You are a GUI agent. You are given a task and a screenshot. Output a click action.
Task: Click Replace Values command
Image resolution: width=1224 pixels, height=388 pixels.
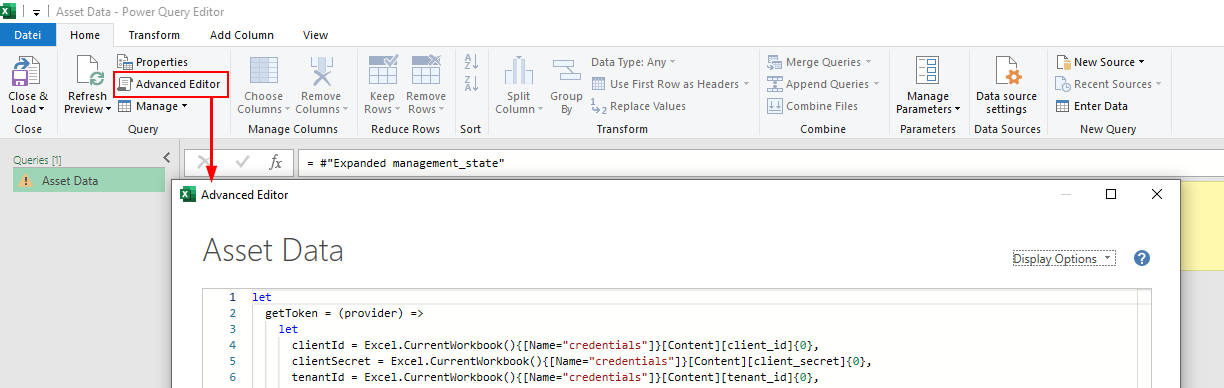(638, 106)
